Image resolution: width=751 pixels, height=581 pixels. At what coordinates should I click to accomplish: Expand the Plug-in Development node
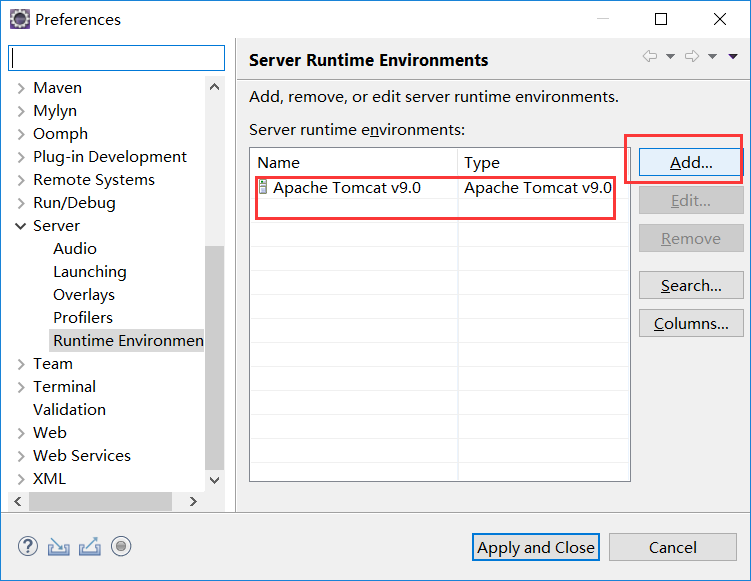click(x=21, y=157)
